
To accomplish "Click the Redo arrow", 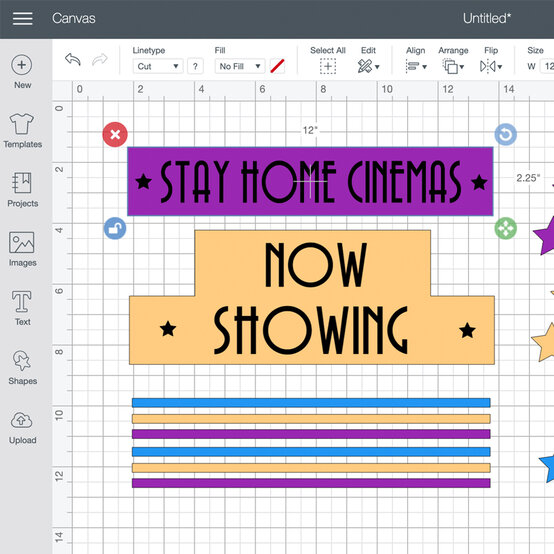I will [x=100, y=59].
